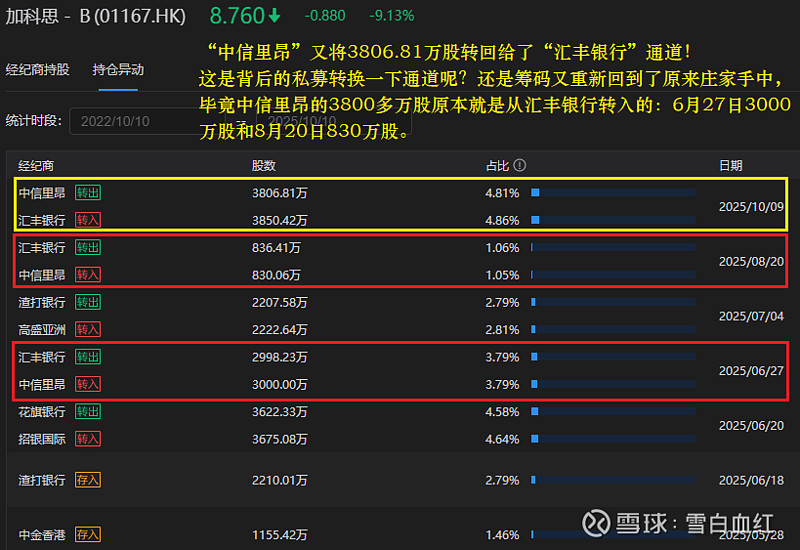Select the 2222.64万 share count
Image resolution: width=800 pixels, height=550 pixels.
[x=280, y=330]
